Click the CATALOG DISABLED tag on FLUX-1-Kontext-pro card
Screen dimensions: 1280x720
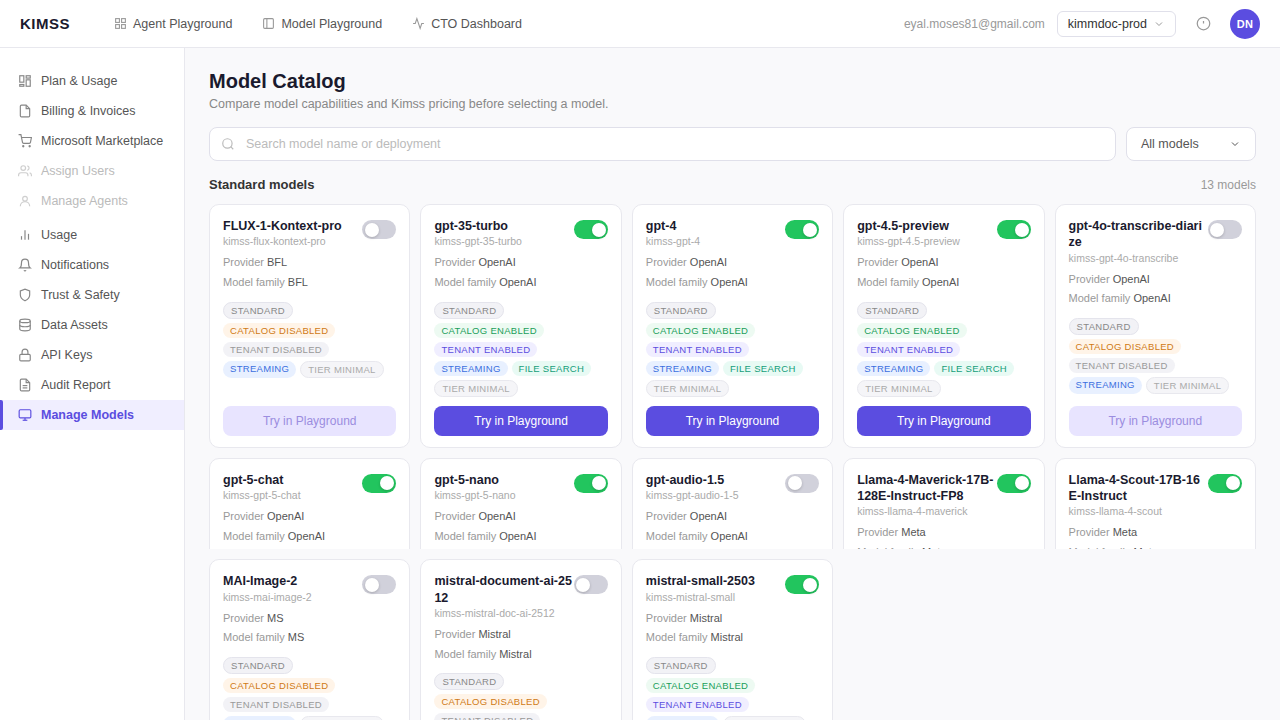point(278,331)
